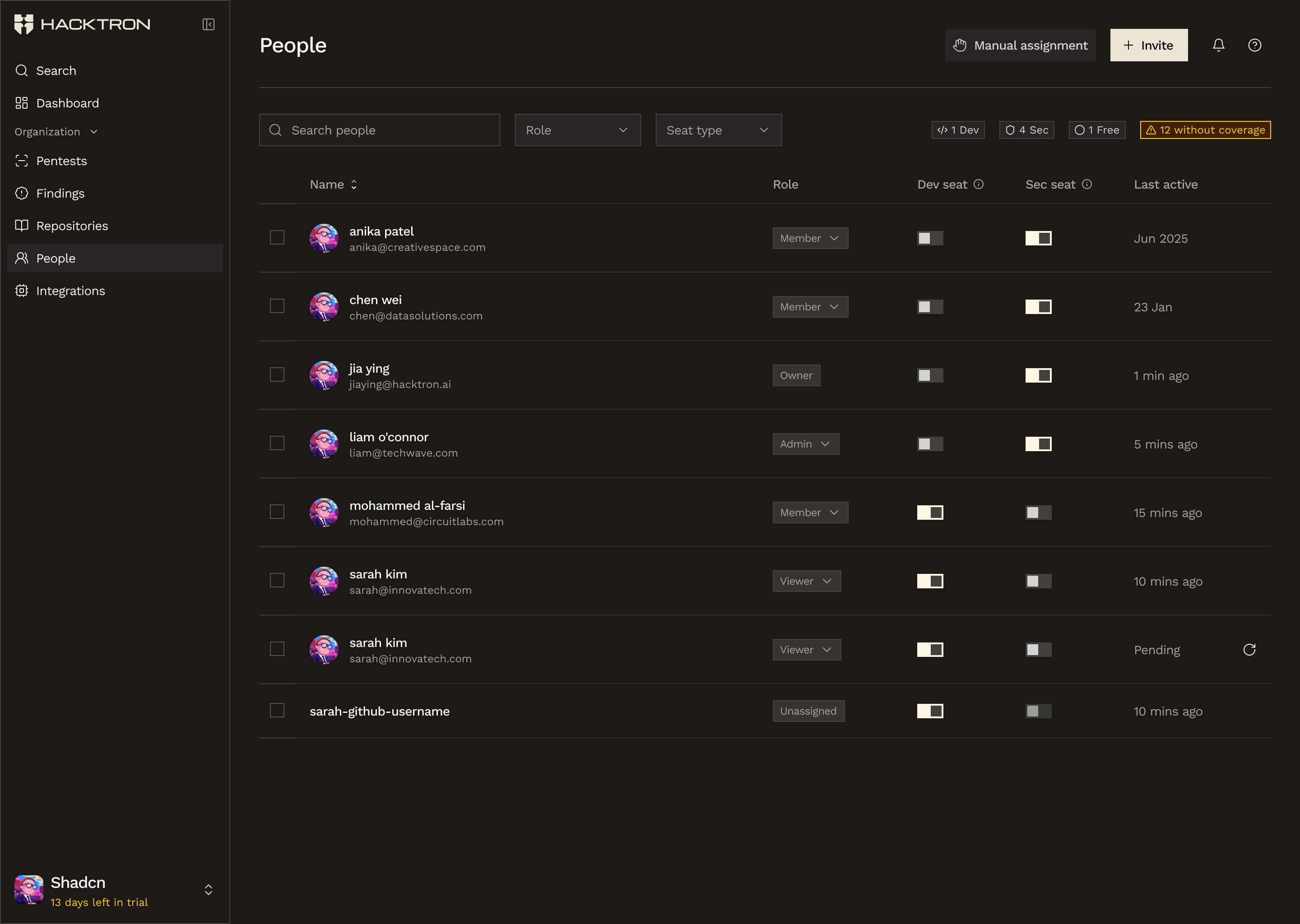Click the Invite button
Image resolution: width=1300 pixels, height=924 pixels.
pyautogui.click(x=1148, y=45)
